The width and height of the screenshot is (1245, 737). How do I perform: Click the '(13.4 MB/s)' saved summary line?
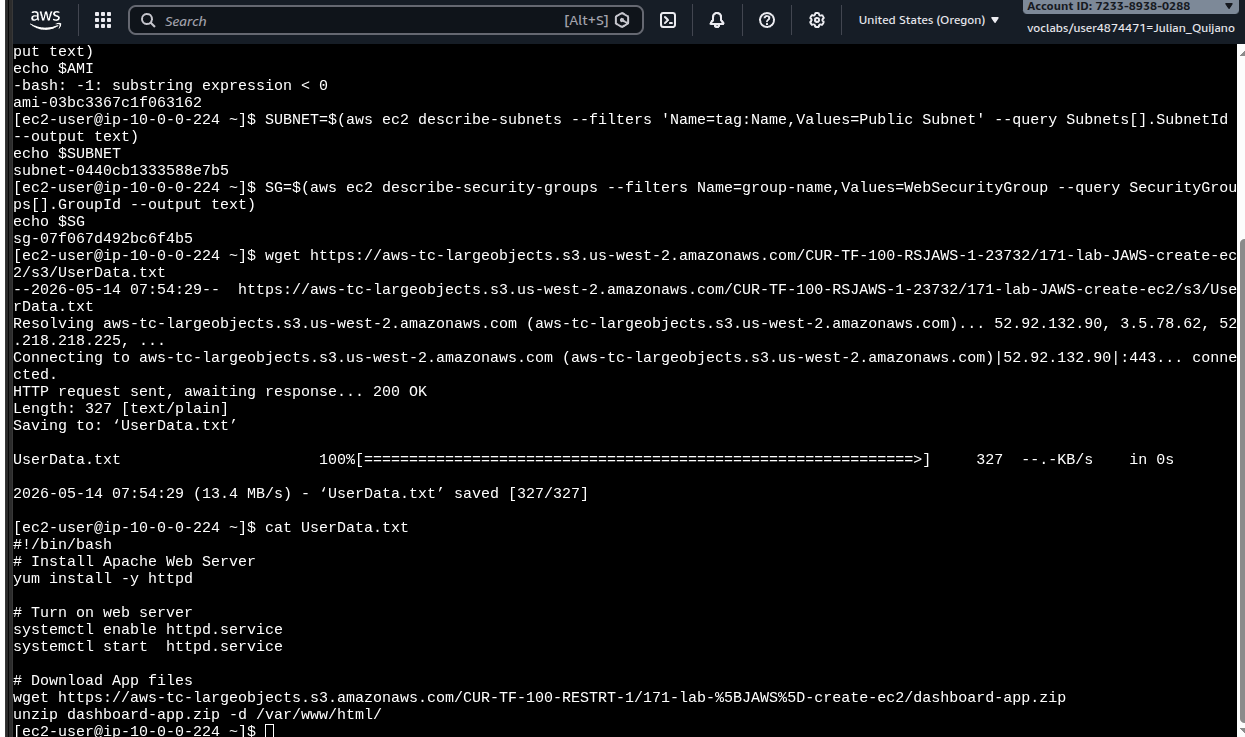tap(300, 493)
